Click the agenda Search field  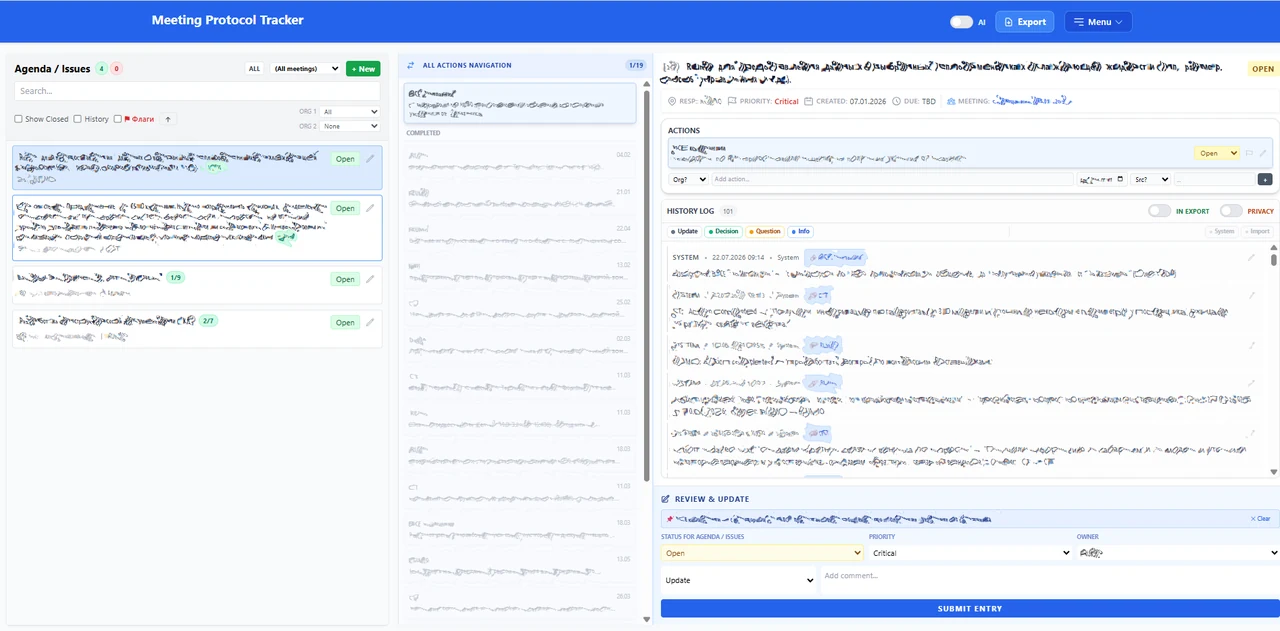point(197,91)
